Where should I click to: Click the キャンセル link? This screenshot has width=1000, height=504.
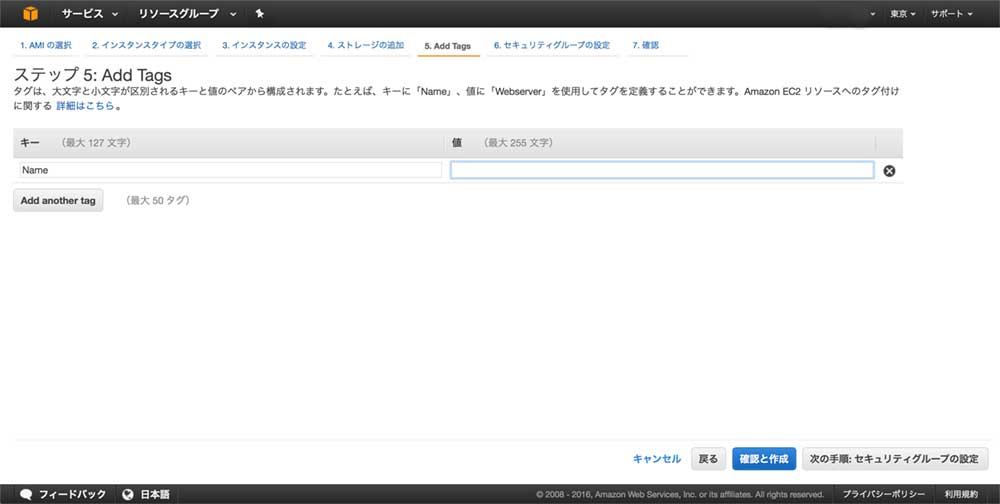point(656,459)
